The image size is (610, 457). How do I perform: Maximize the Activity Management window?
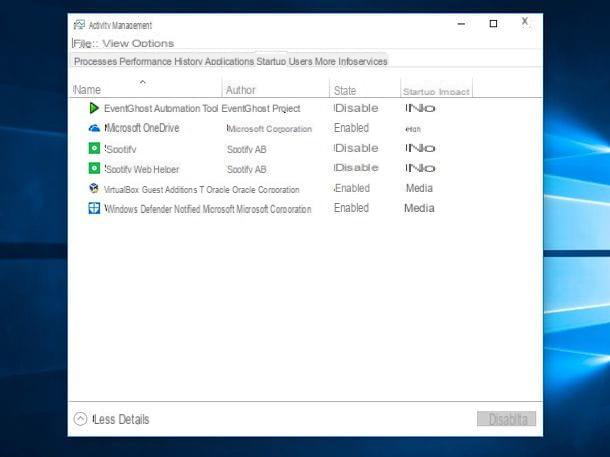pos(493,24)
